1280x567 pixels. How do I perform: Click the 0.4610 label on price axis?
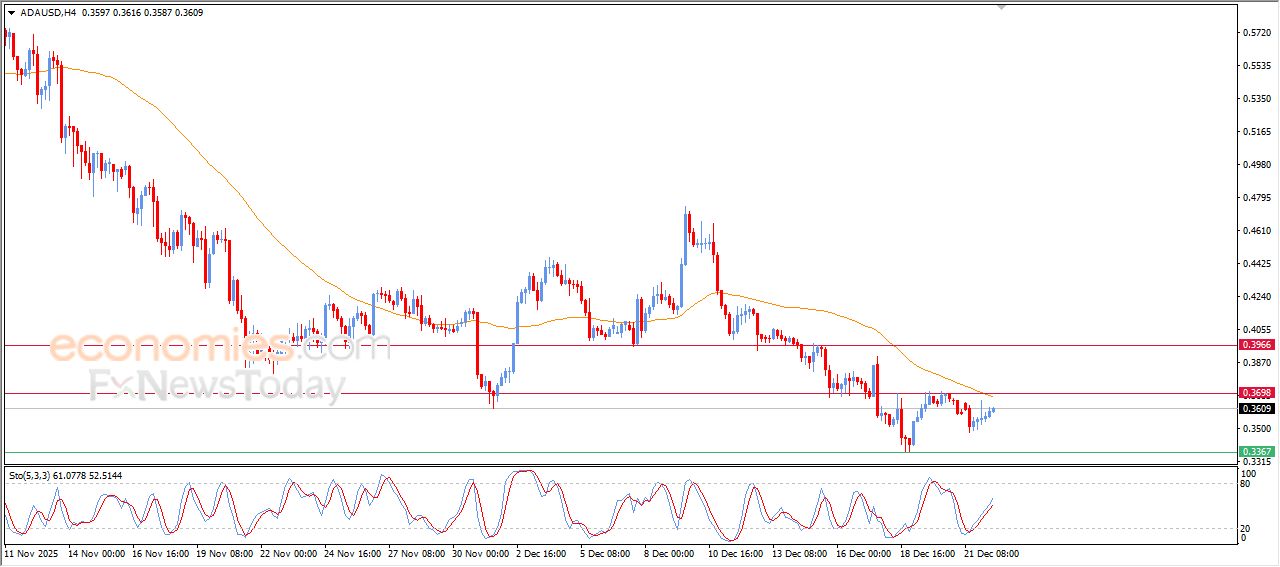(1255, 231)
